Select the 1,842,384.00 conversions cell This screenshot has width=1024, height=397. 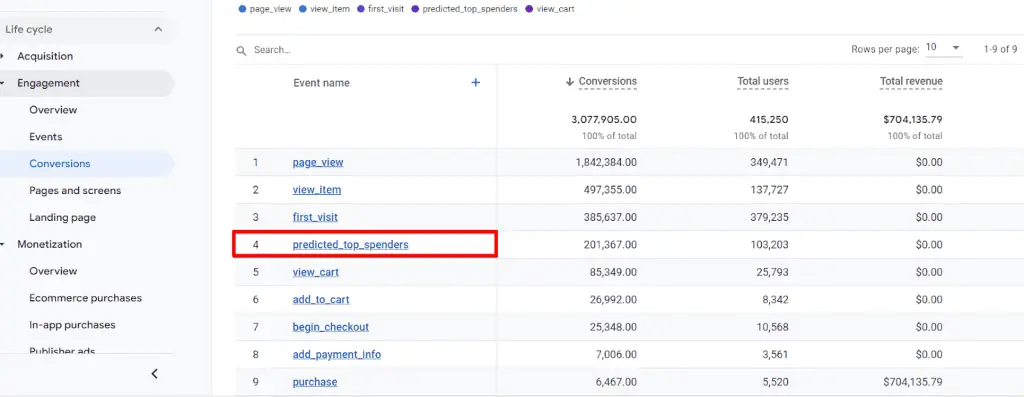click(x=606, y=163)
